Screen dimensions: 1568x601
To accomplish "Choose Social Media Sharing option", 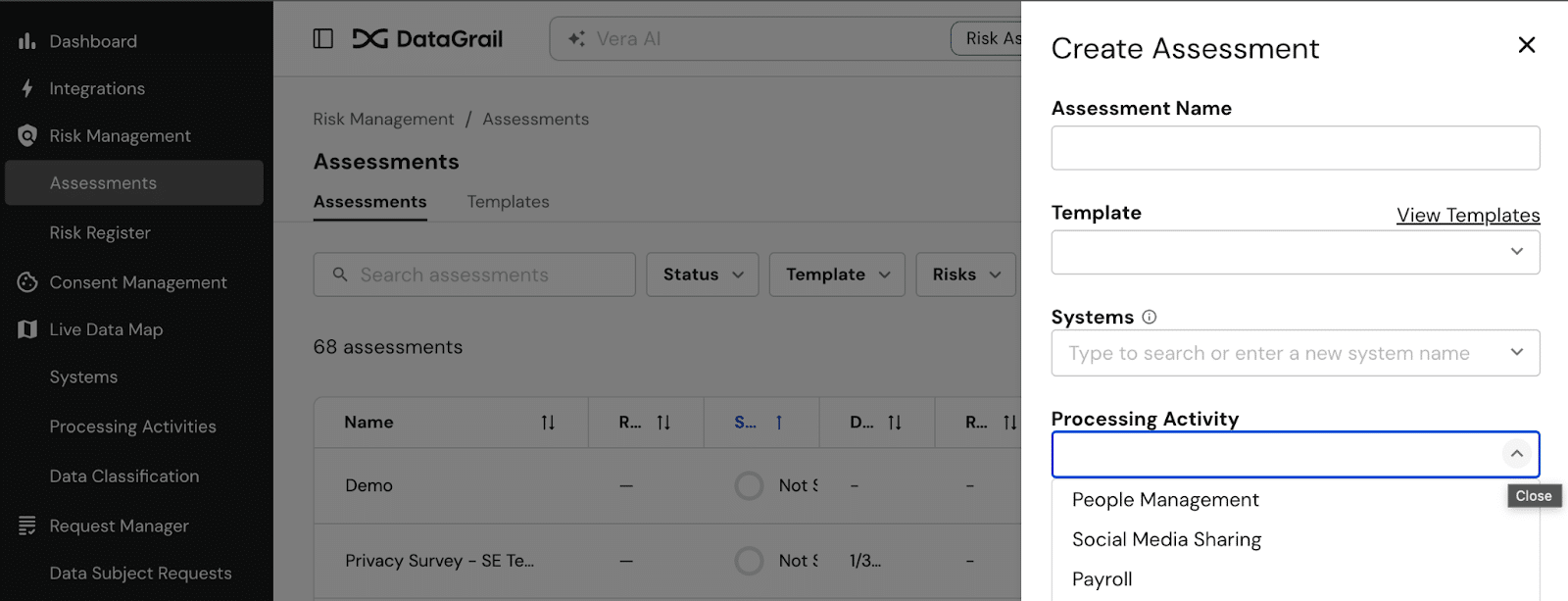I will click(x=1166, y=539).
